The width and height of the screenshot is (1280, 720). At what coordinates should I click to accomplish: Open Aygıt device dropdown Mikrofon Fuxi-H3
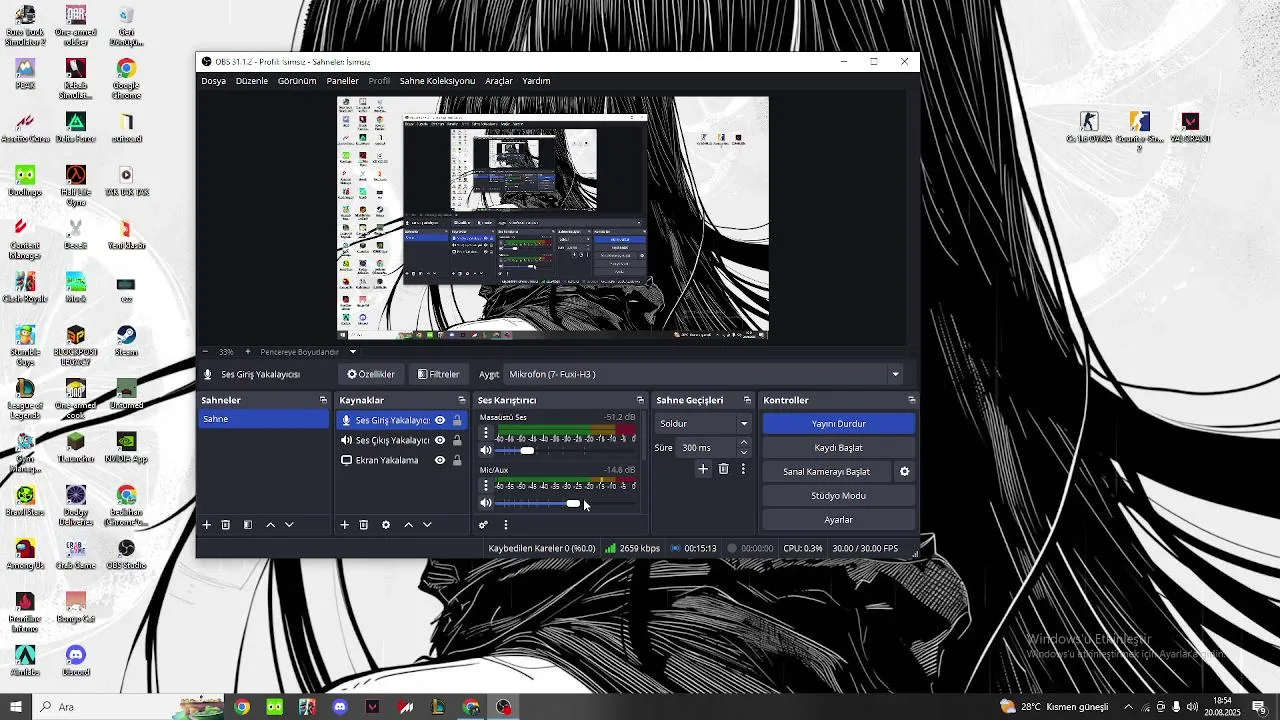tap(705, 375)
